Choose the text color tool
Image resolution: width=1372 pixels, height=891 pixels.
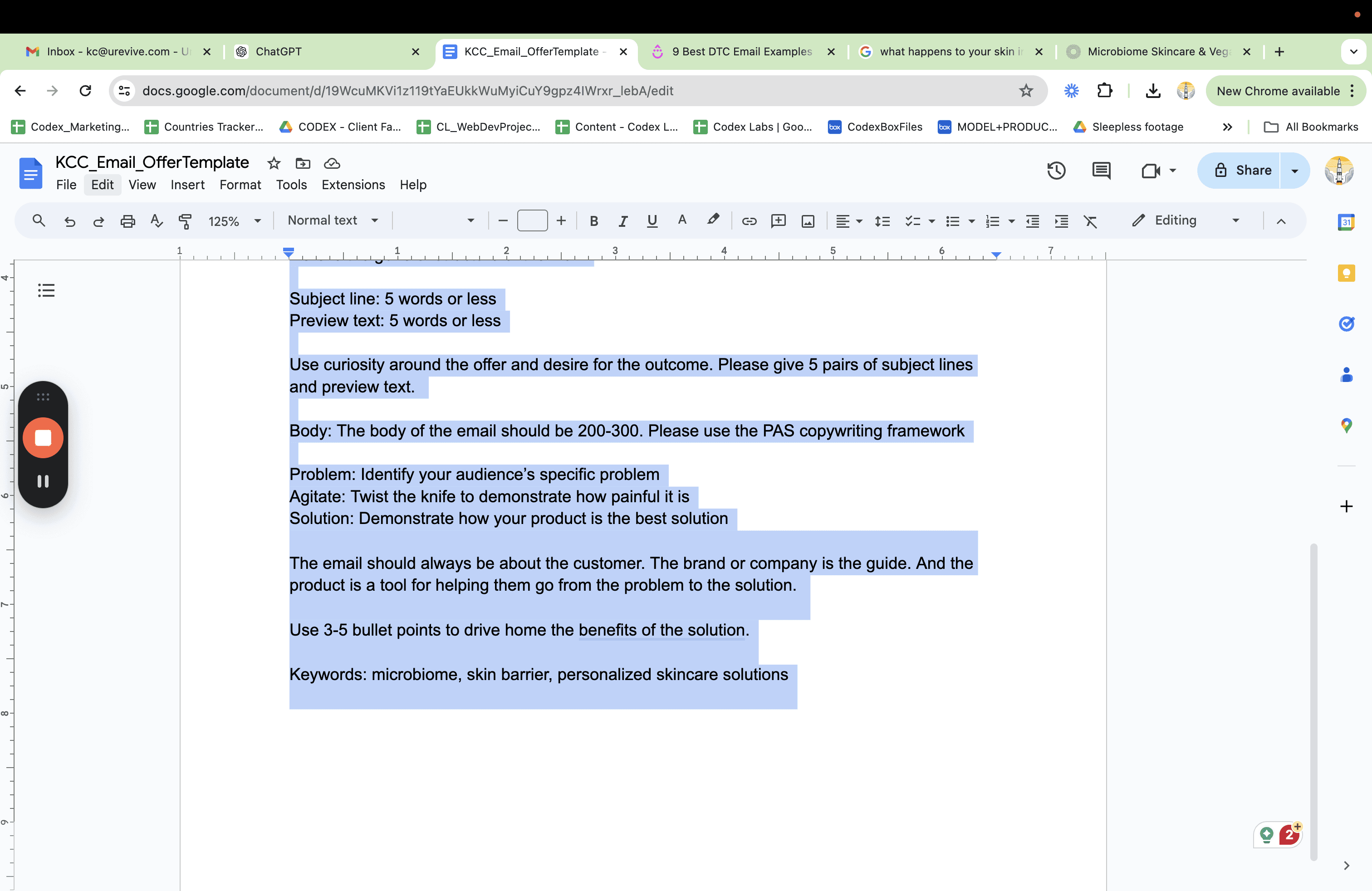[x=682, y=221]
